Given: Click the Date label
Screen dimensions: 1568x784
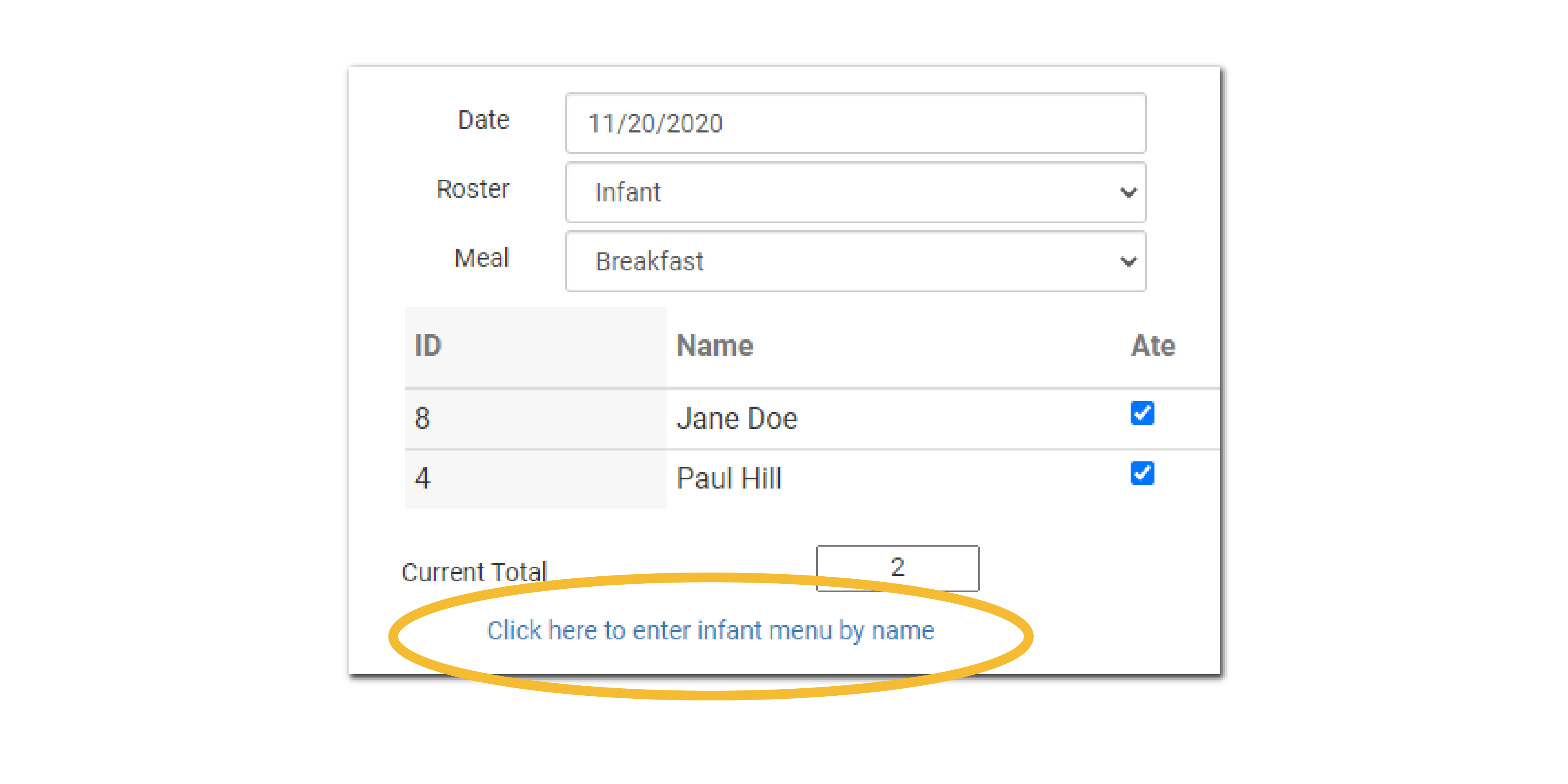Looking at the screenshot, I should (483, 120).
